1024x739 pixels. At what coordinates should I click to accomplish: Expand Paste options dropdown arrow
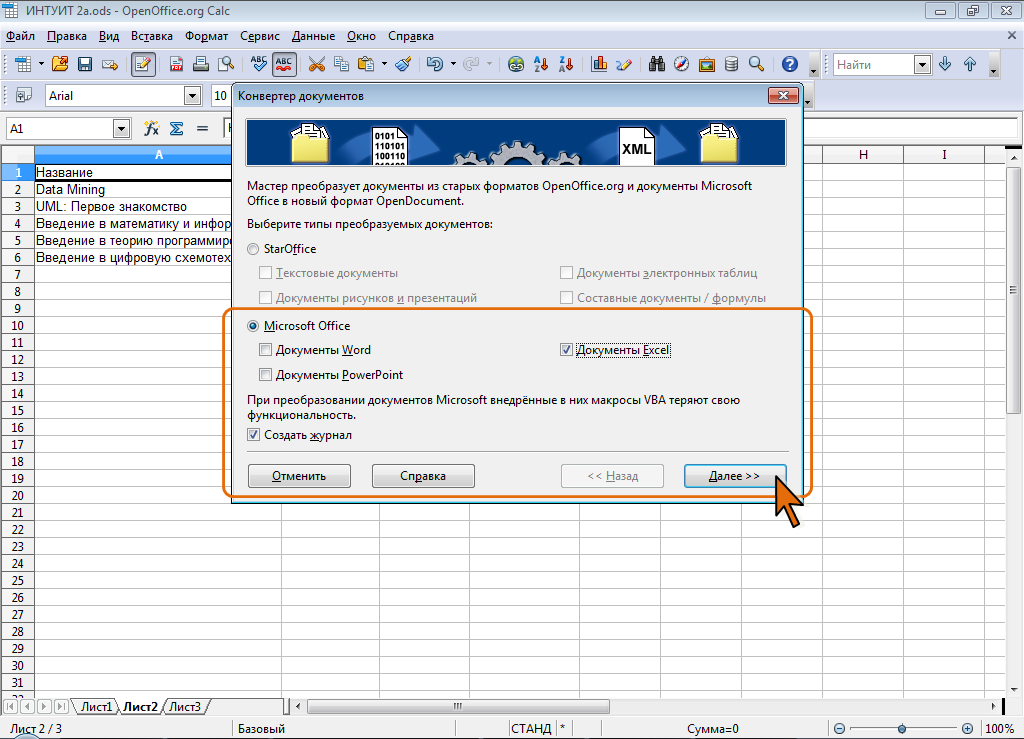(384, 64)
